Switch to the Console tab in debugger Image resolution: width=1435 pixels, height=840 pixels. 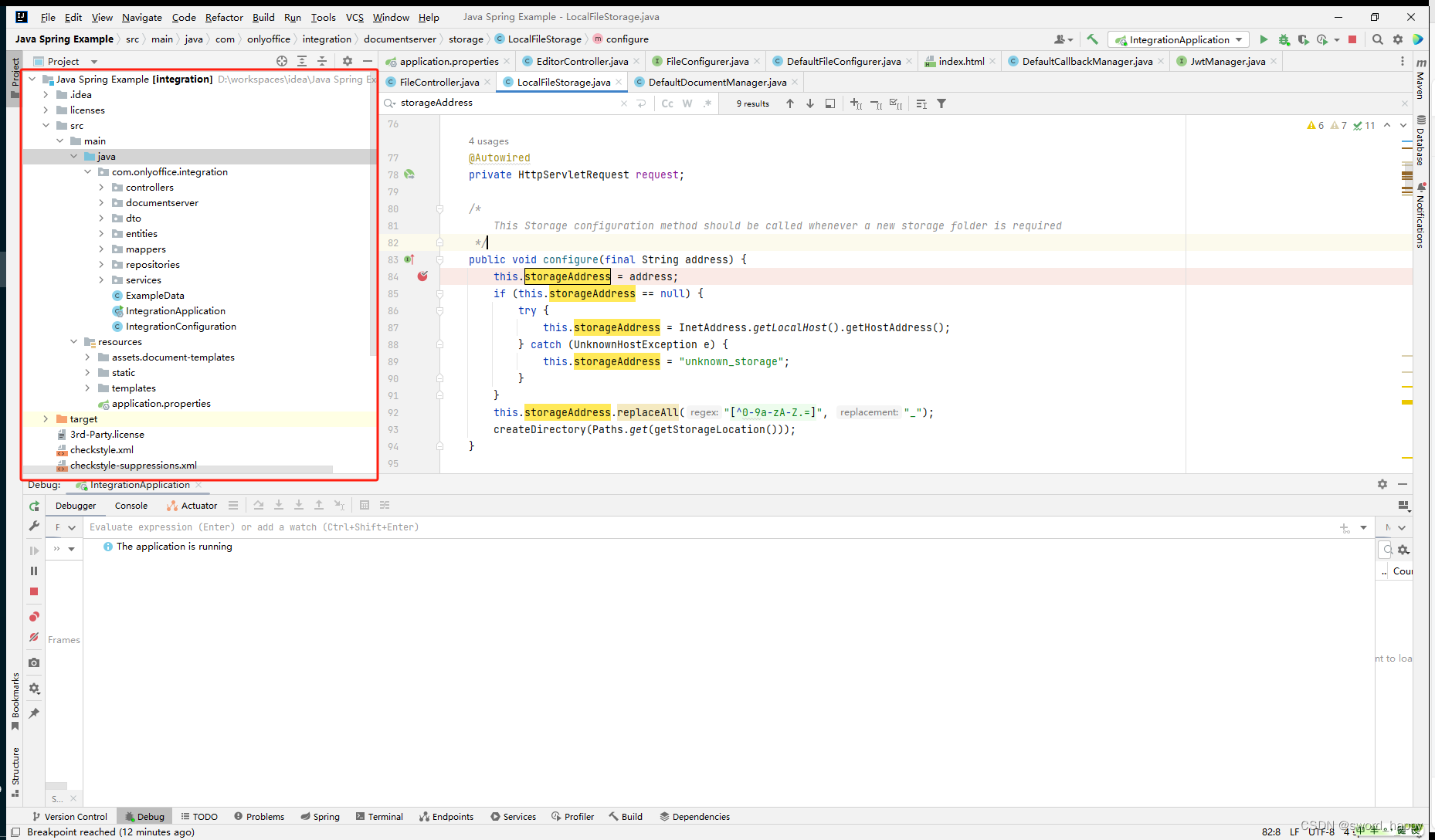pyautogui.click(x=131, y=506)
